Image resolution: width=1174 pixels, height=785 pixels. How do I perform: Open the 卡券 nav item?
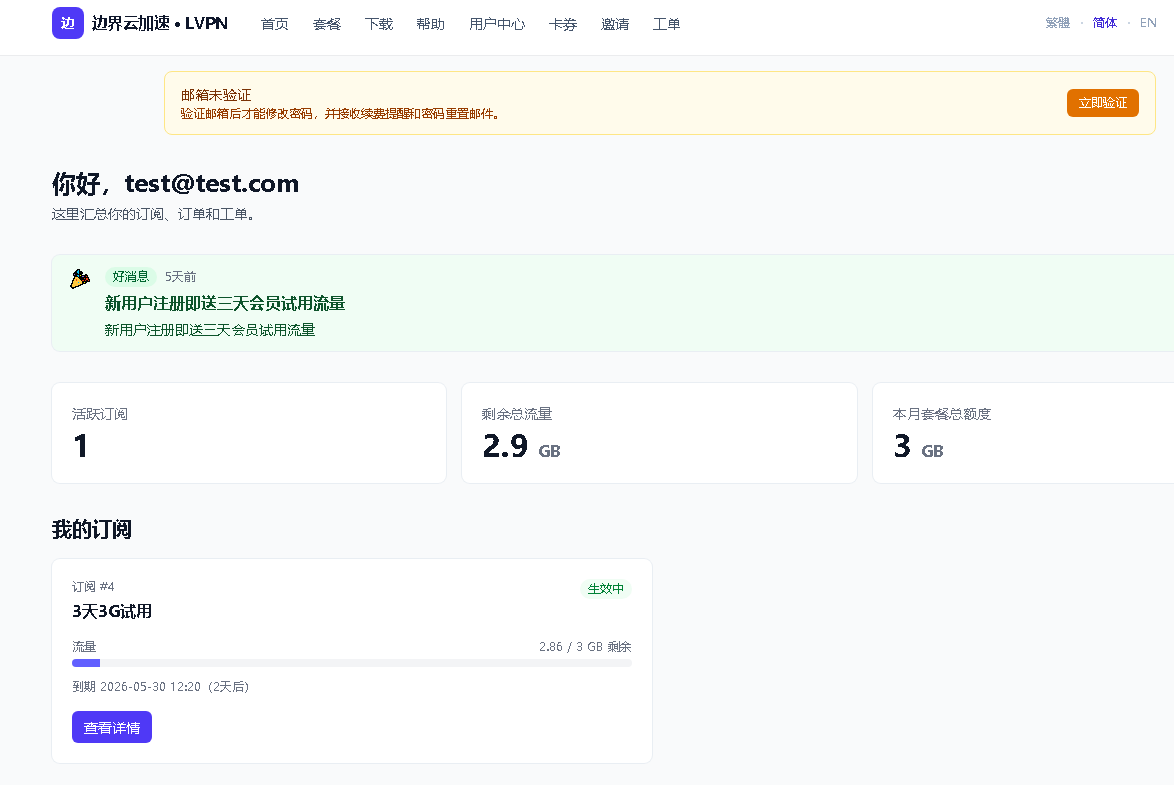coord(563,24)
